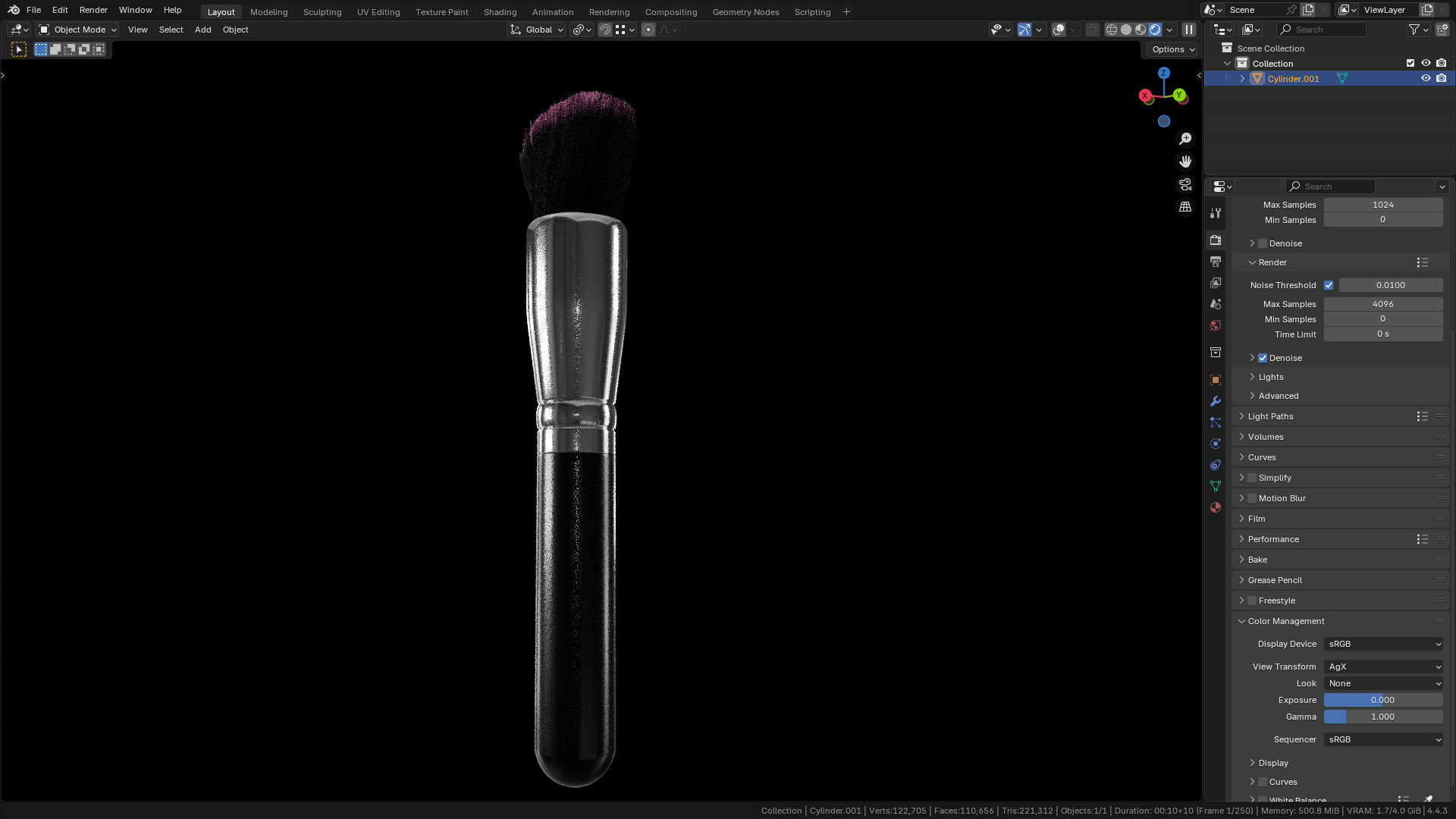The width and height of the screenshot is (1456, 819).
Task: Switch to the Shading workspace tab
Action: coord(500,12)
